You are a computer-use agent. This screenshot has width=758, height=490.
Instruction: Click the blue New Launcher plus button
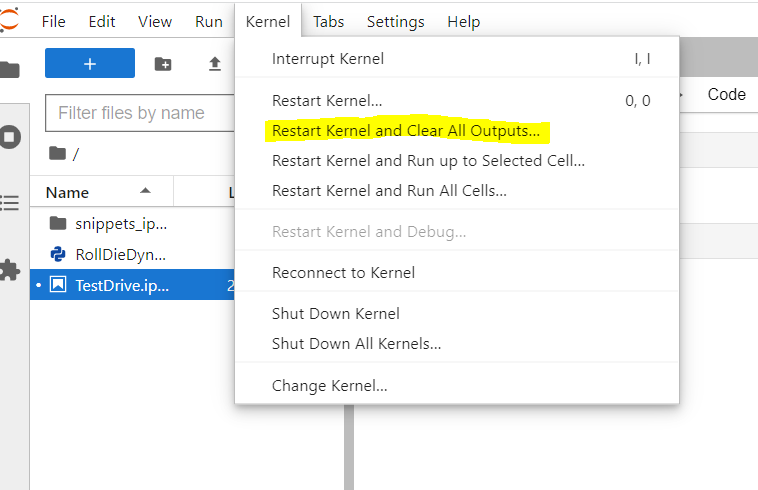[89, 63]
